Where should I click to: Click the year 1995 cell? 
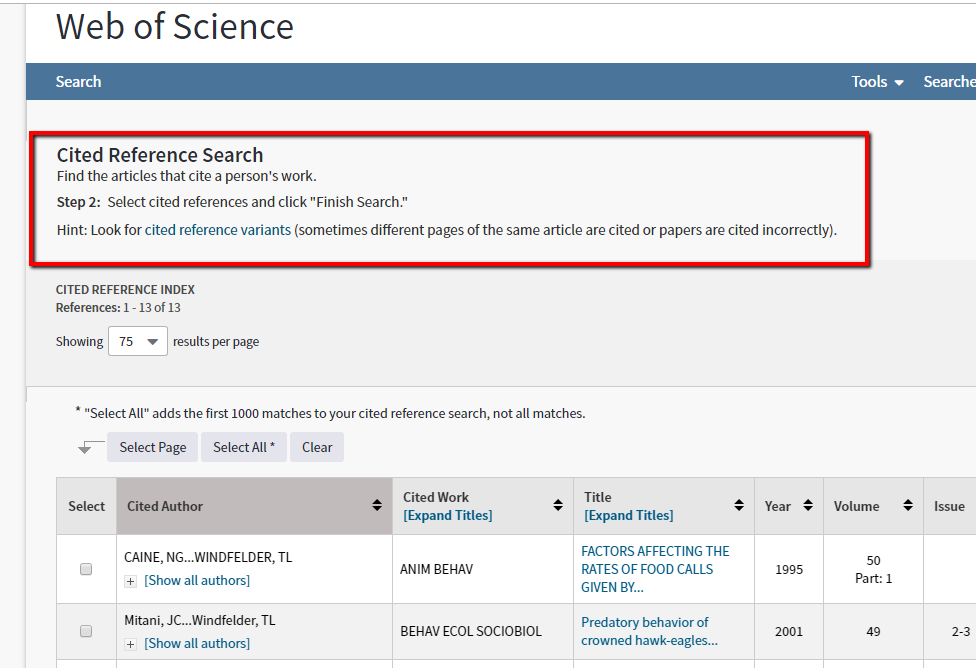789,569
